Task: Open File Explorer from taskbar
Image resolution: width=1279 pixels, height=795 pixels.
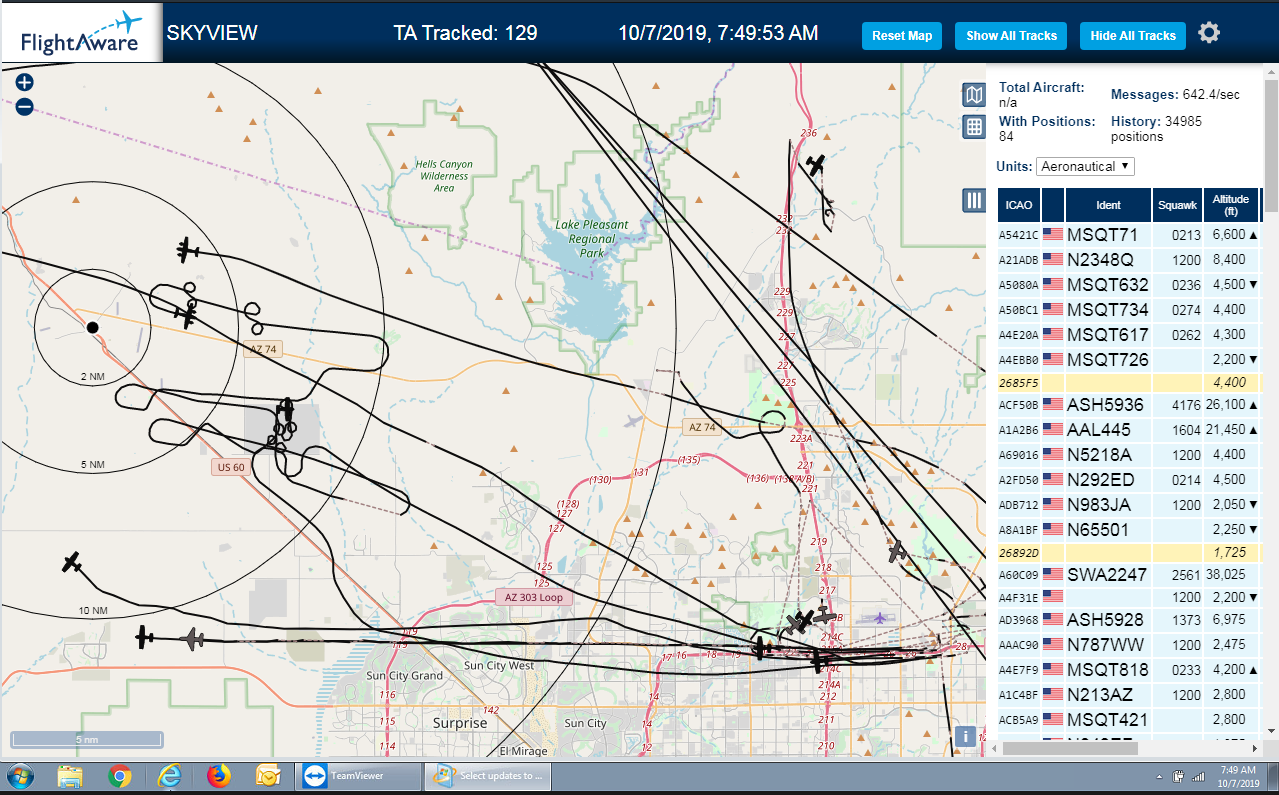Action: point(70,776)
